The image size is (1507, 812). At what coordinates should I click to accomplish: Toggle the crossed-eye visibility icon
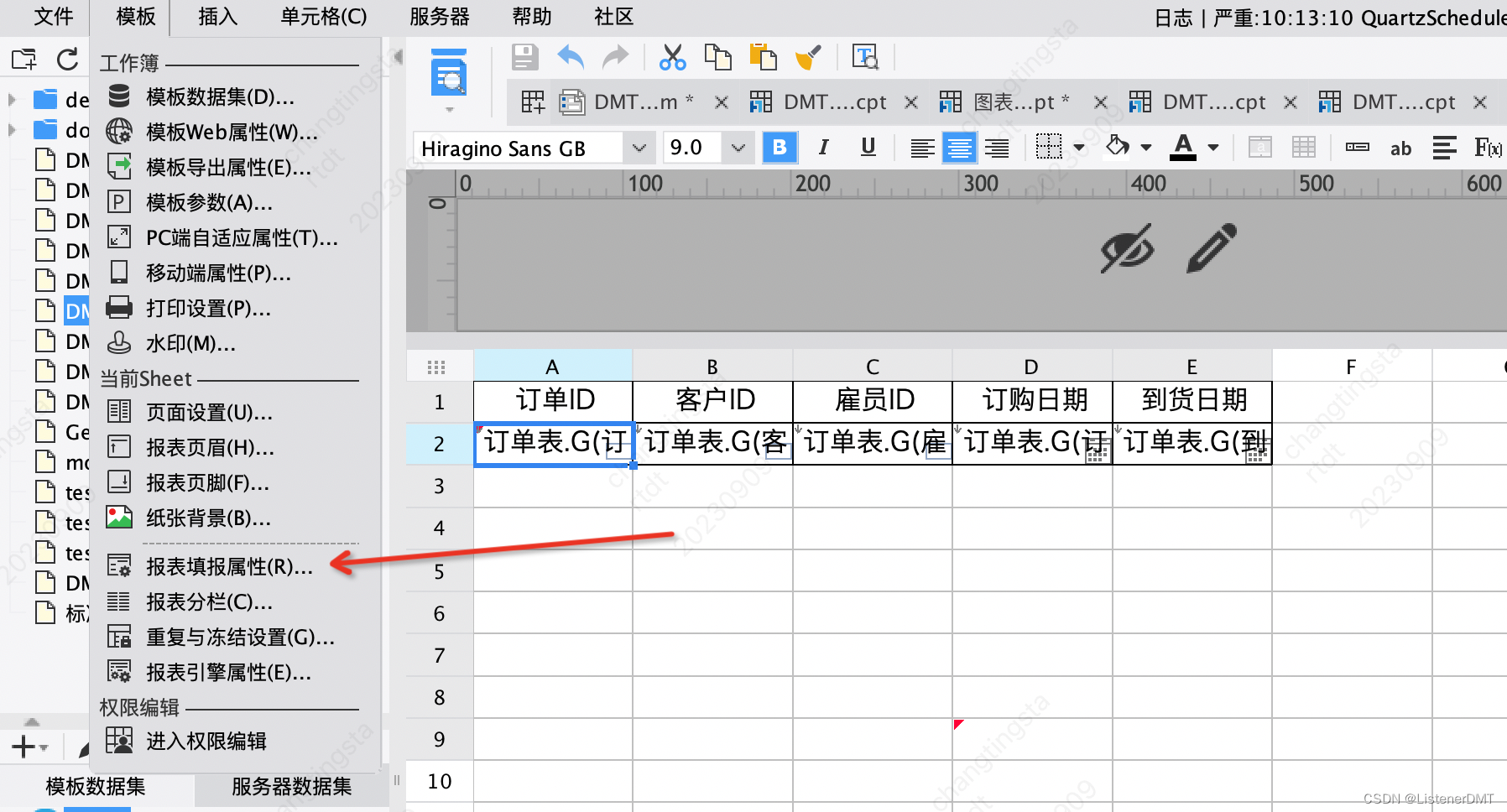(1127, 248)
